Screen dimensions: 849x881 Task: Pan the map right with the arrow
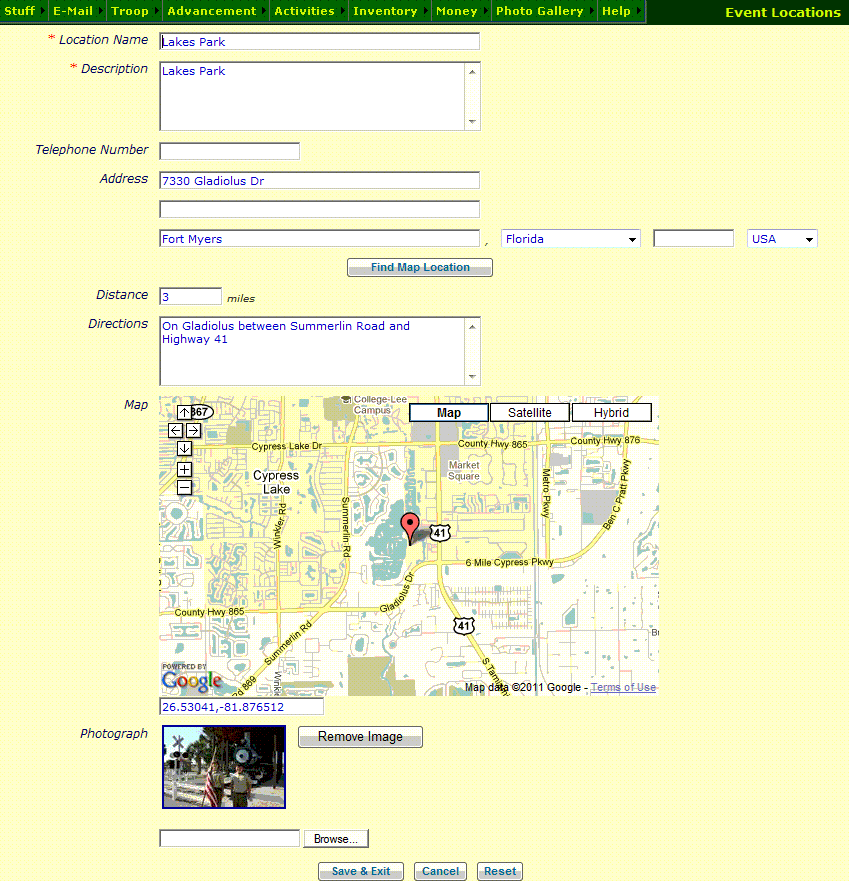coord(193,430)
